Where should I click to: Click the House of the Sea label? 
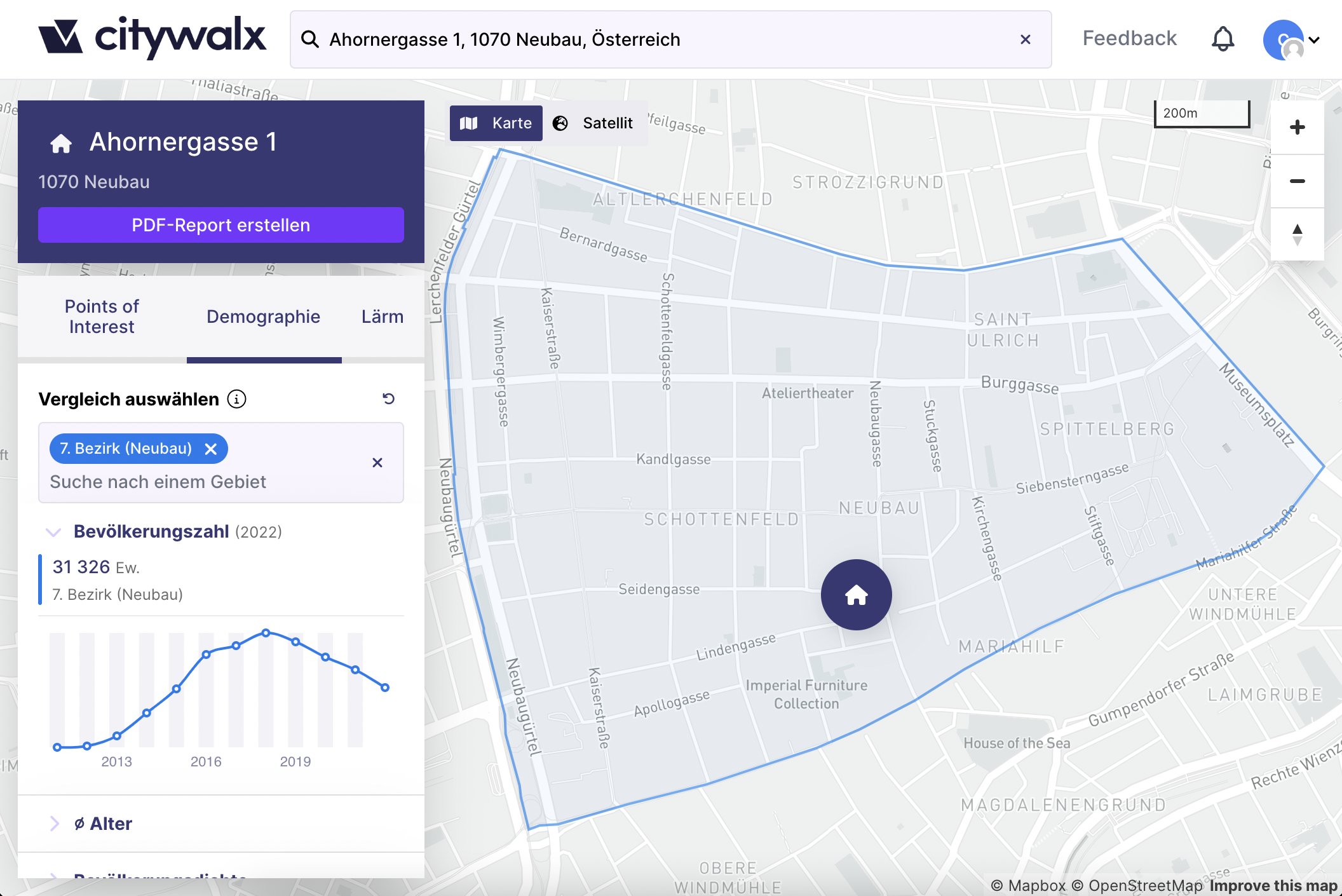(x=1017, y=743)
